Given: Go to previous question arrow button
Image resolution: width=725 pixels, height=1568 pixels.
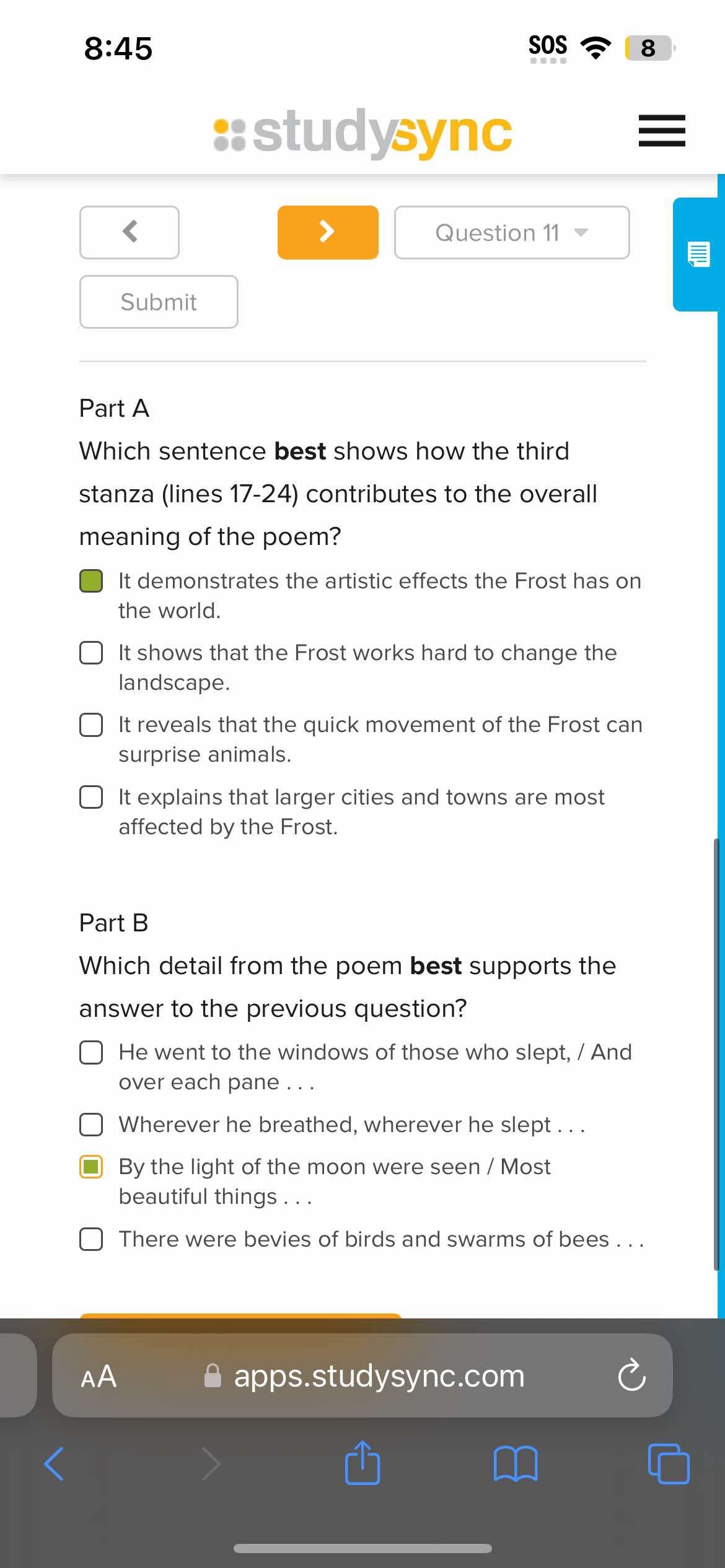Looking at the screenshot, I should [x=130, y=232].
